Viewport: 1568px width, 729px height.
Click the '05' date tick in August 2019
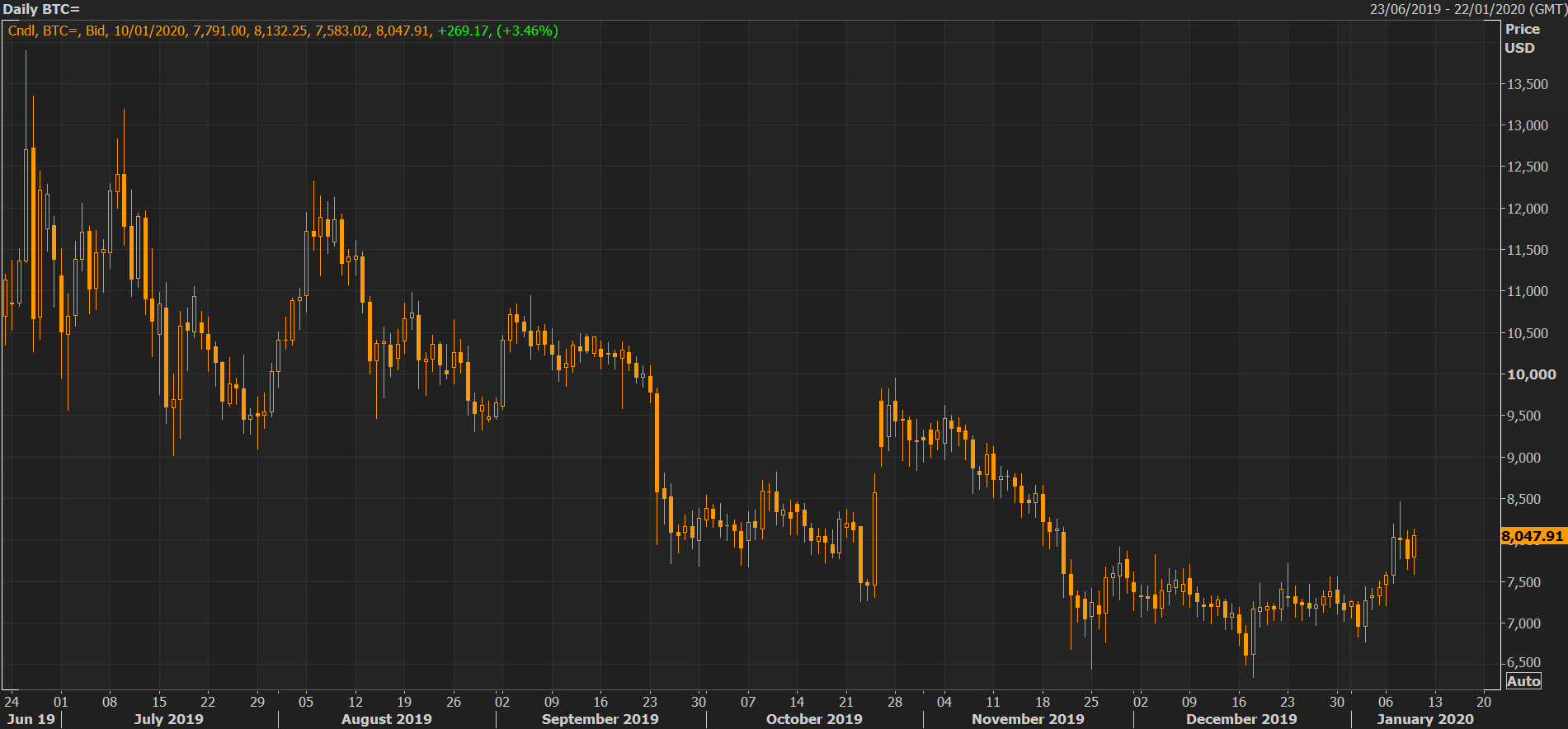pos(306,702)
